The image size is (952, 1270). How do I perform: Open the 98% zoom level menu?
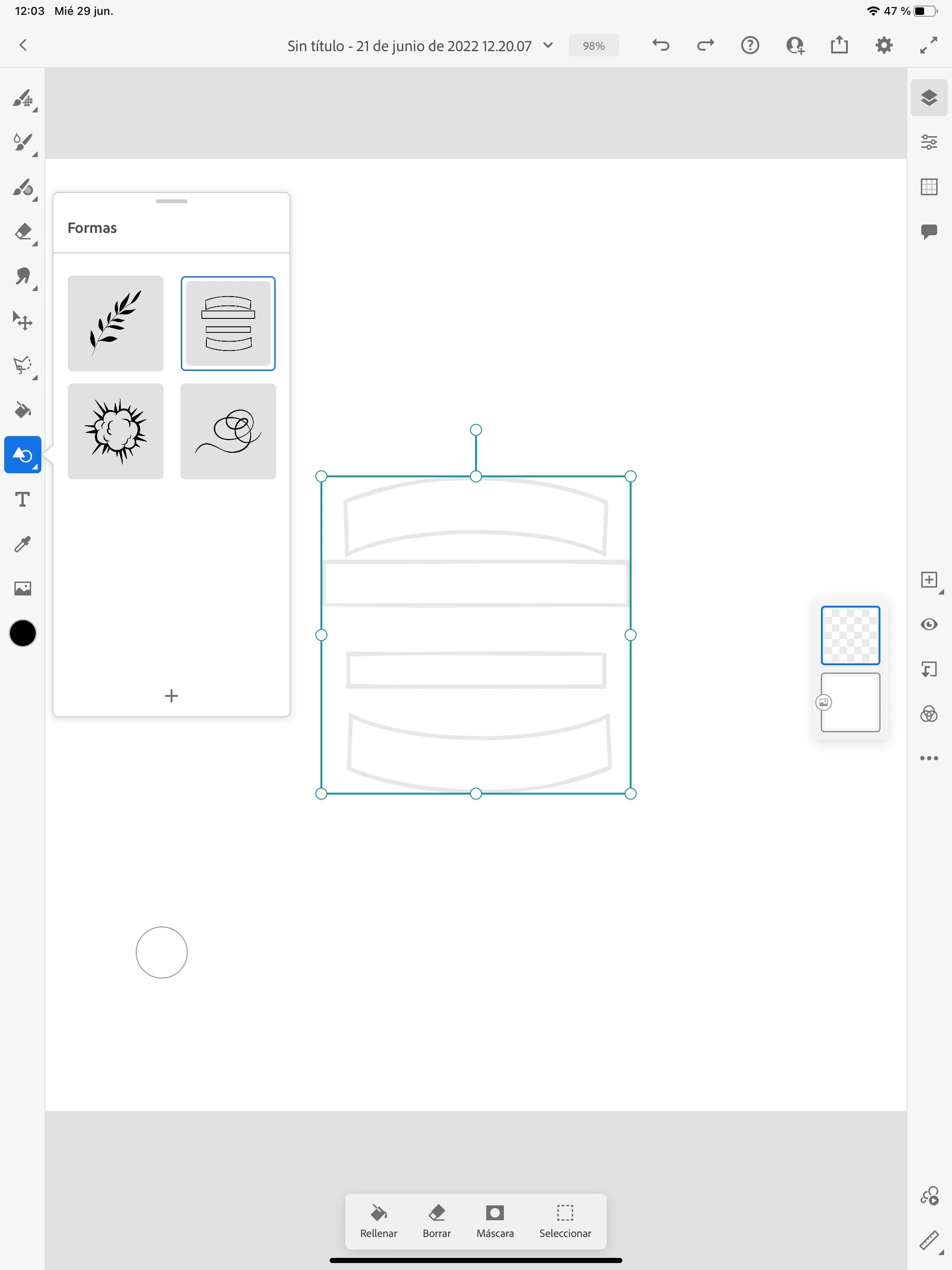click(x=593, y=46)
